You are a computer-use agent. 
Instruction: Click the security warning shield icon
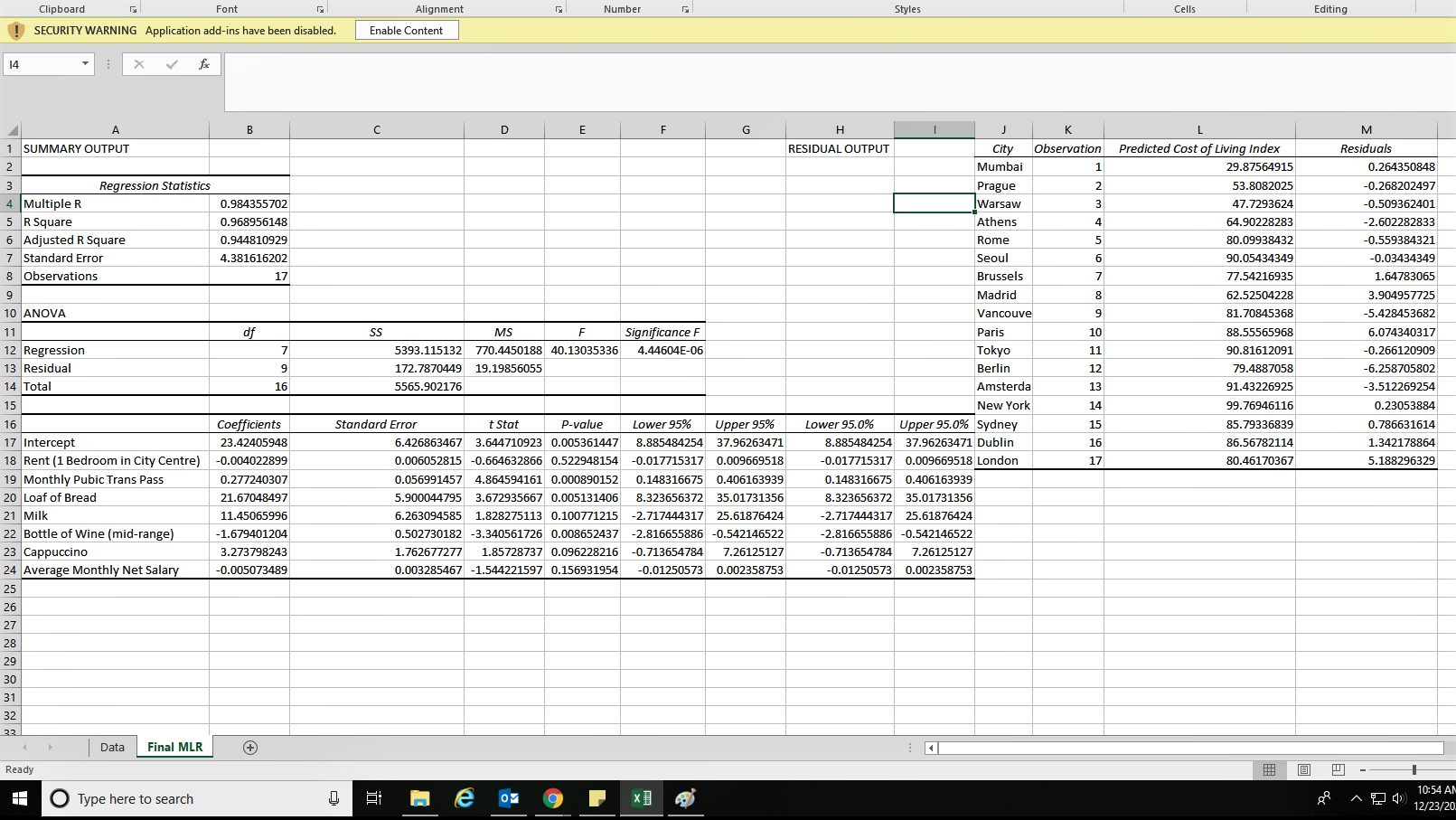click(16, 31)
